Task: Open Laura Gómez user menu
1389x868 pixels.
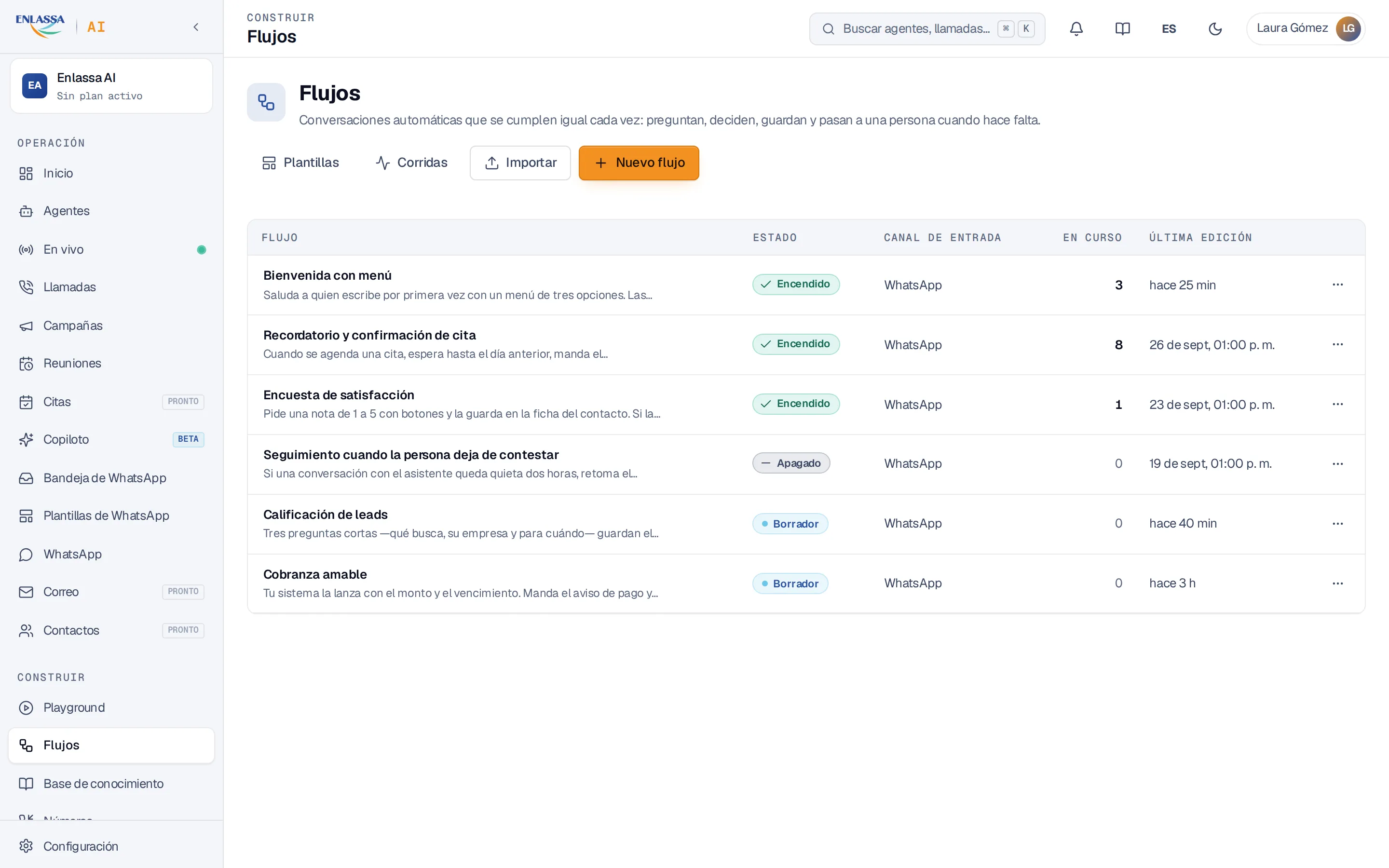Action: (1305, 28)
